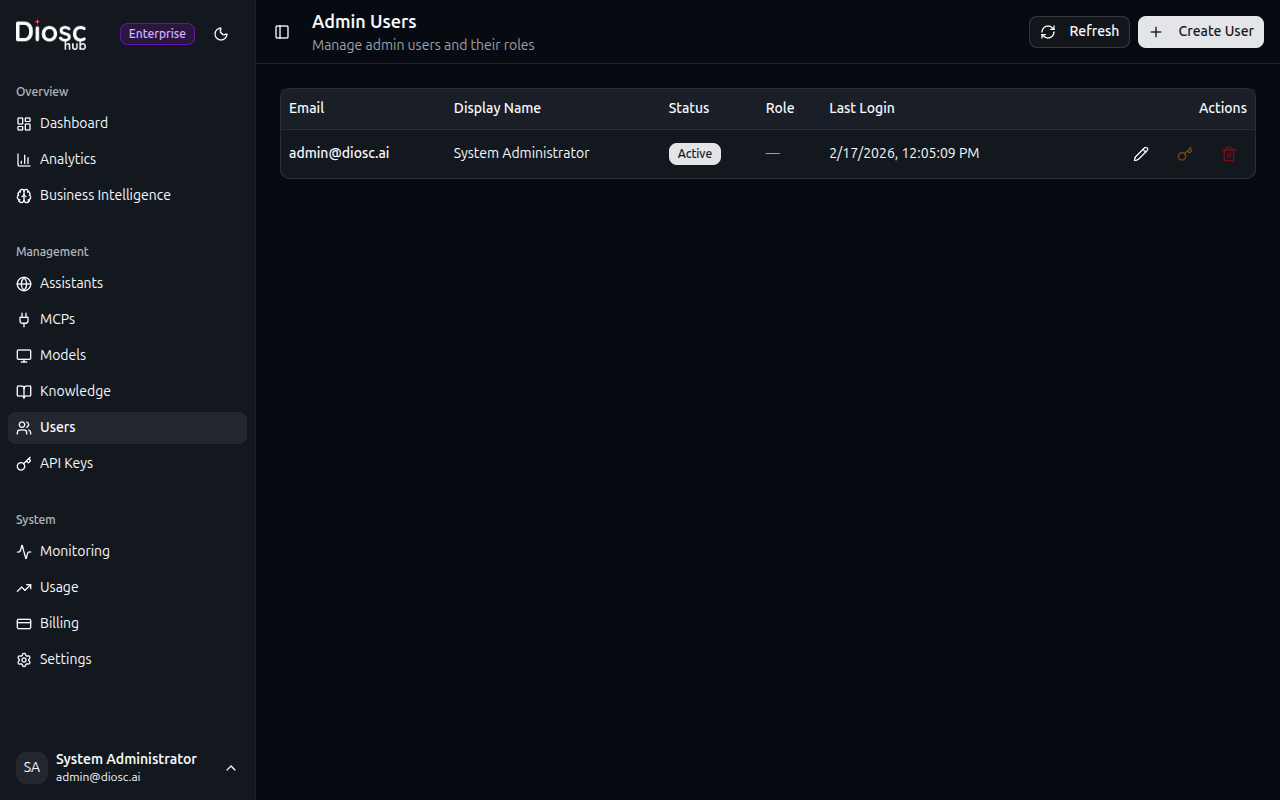Click the Enterprise plan badge
Image resolution: width=1280 pixels, height=800 pixels.
coord(157,33)
